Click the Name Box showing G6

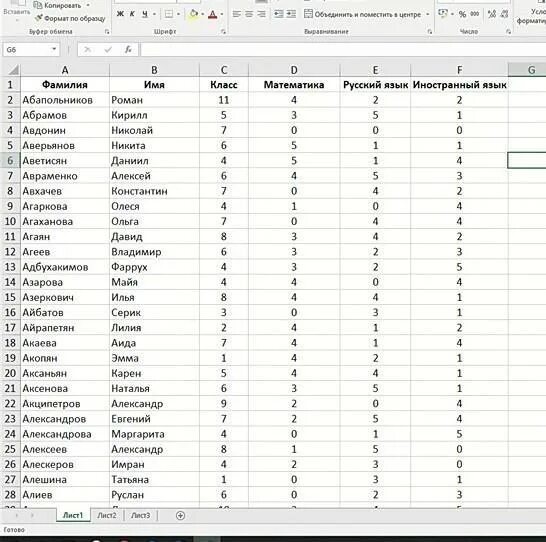coord(26,50)
